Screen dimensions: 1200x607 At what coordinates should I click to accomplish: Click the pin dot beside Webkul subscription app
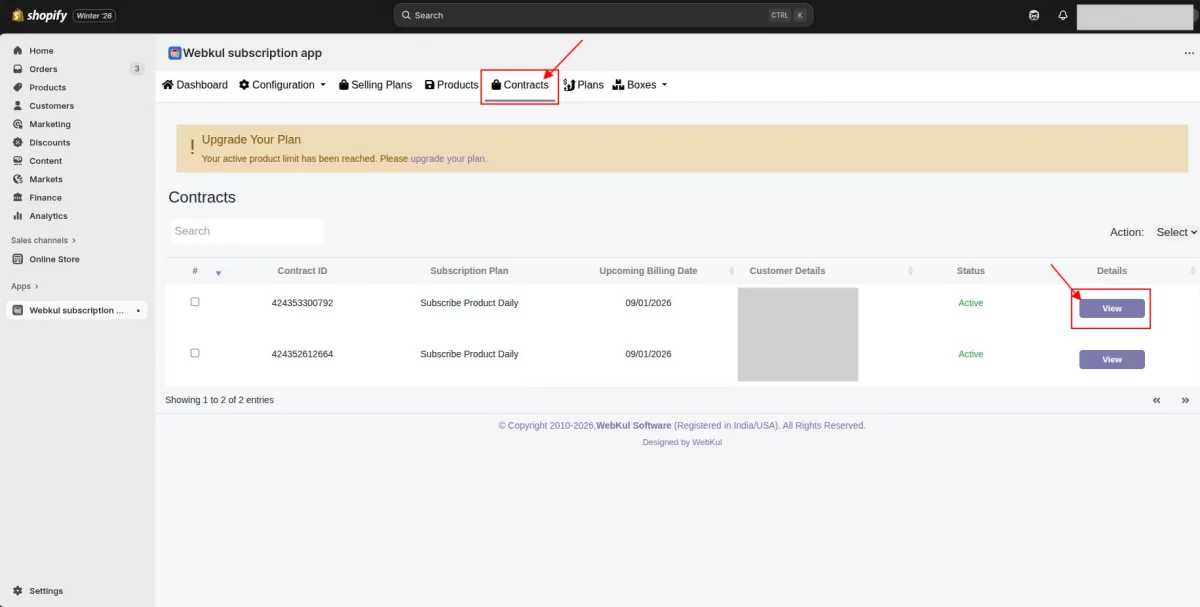[x=138, y=311]
